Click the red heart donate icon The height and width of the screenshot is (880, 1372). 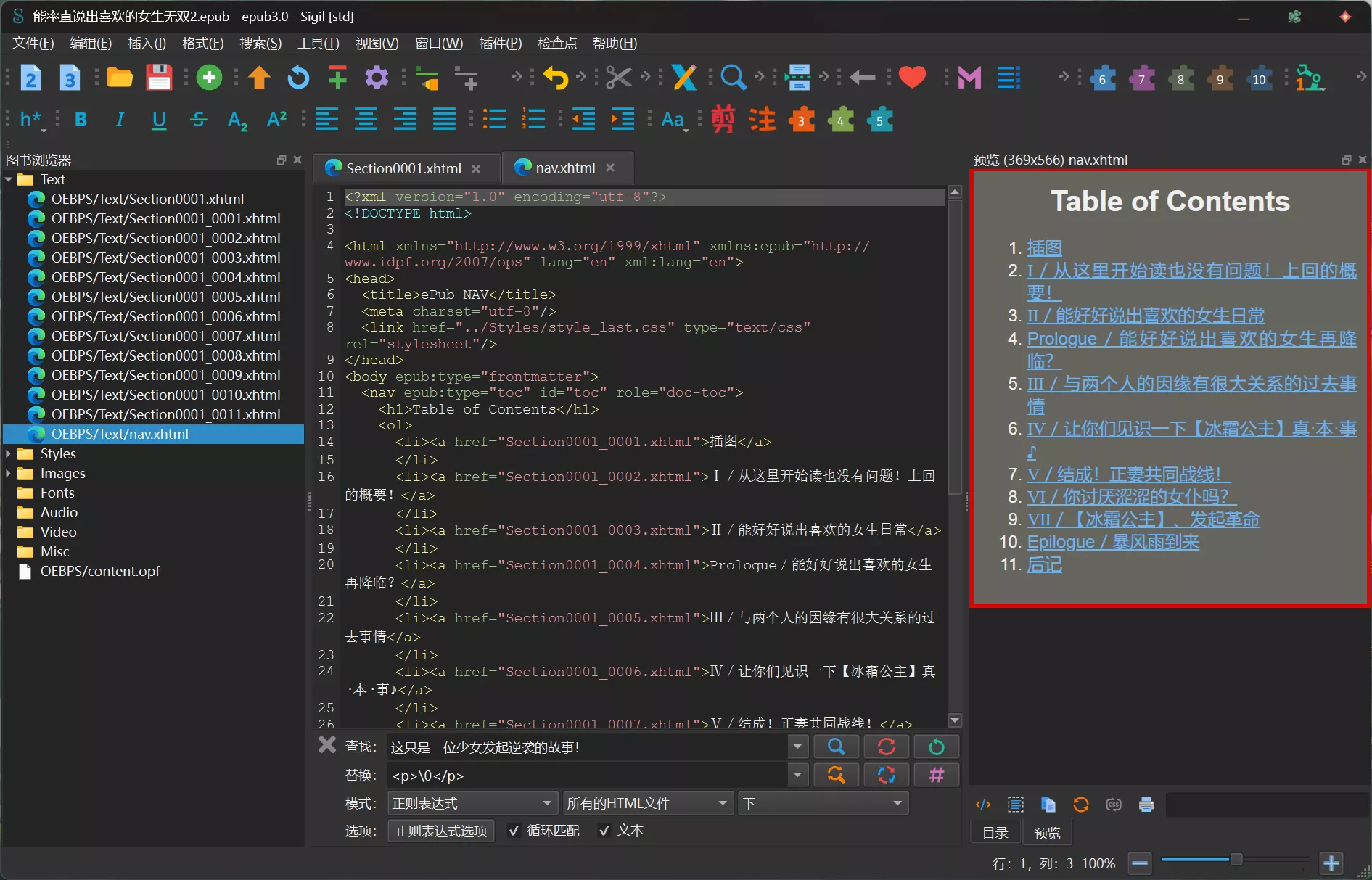912,77
